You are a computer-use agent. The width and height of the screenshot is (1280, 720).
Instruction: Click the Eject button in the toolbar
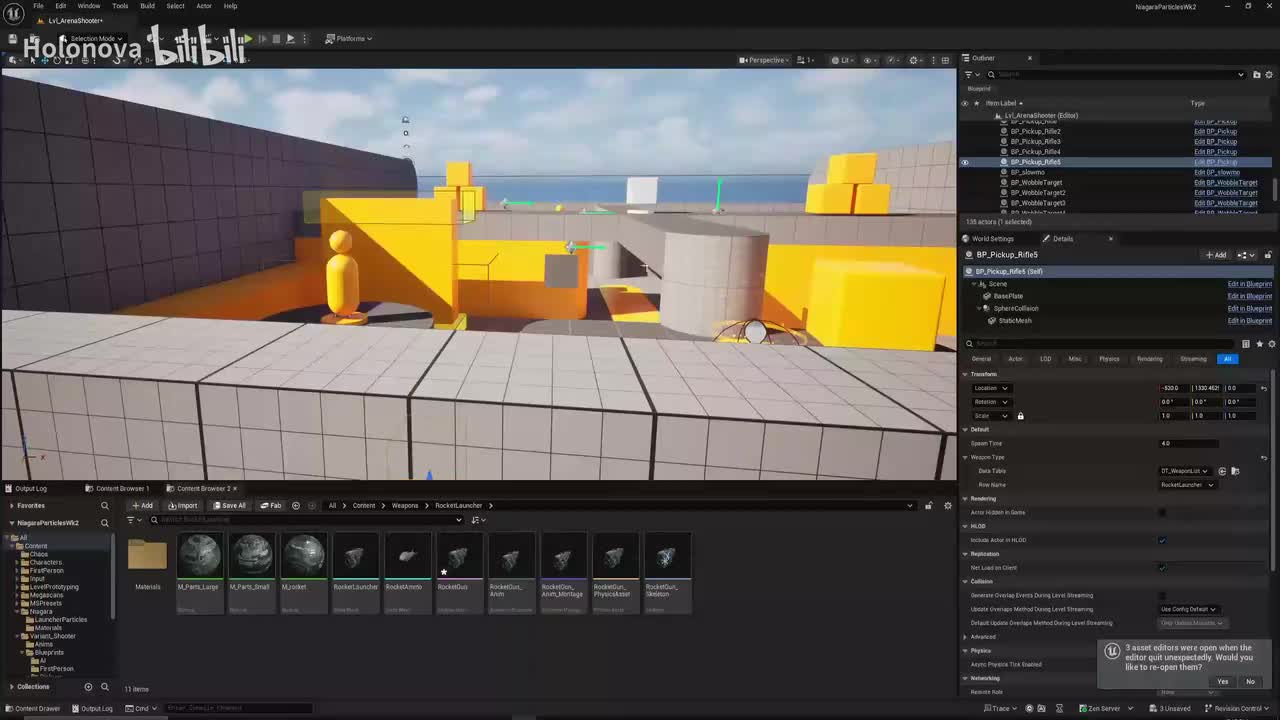coord(290,39)
